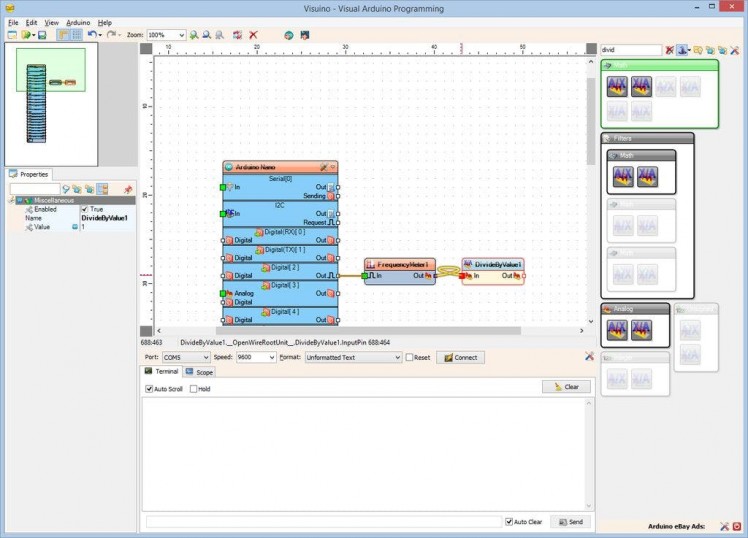Click the component search field containing 'divid'

(x=630, y=49)
